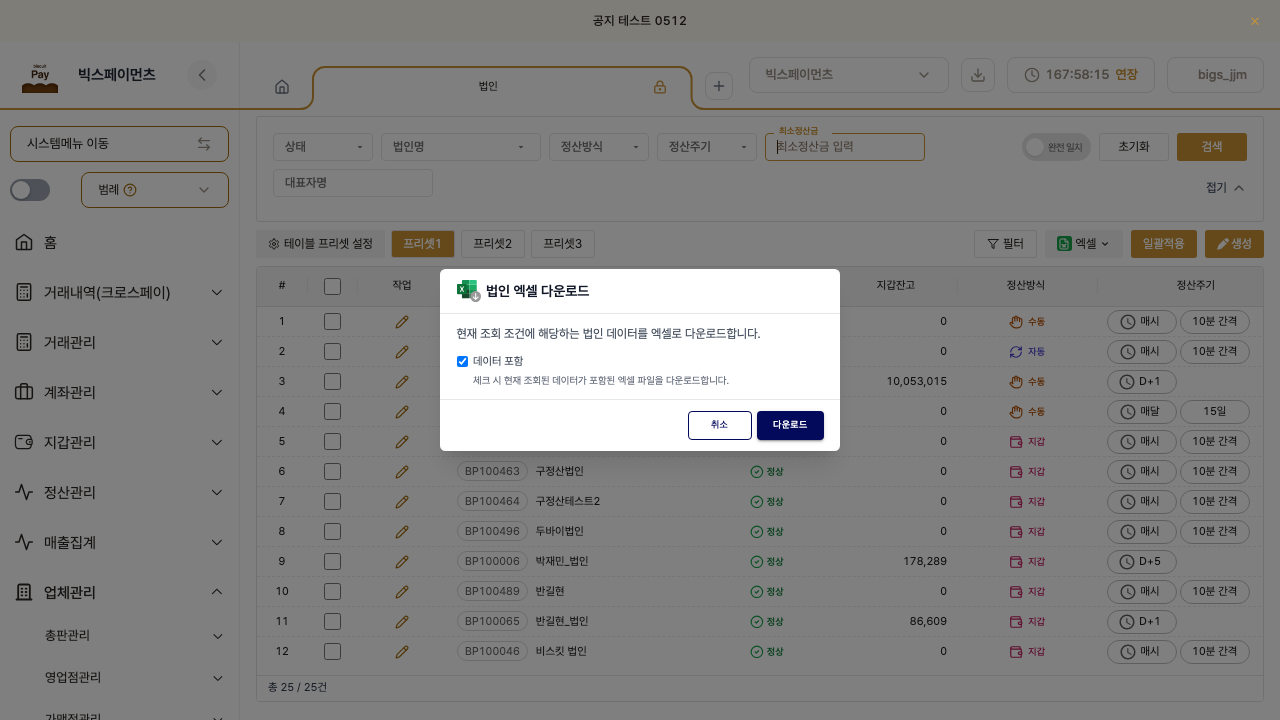1280x720 pixels.
Task: Toggle the sidebar switch above 홈
Action: tap(30, 190)
